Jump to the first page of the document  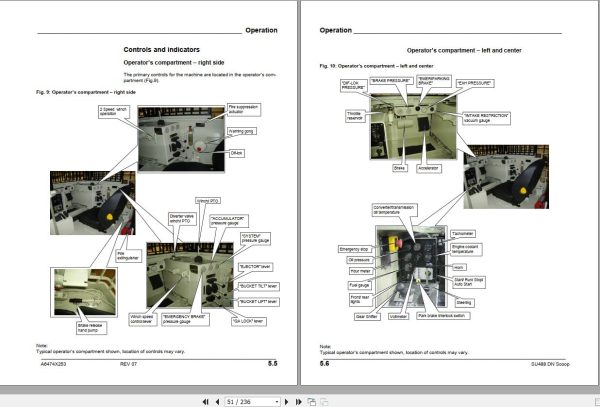tap(205, 402)
